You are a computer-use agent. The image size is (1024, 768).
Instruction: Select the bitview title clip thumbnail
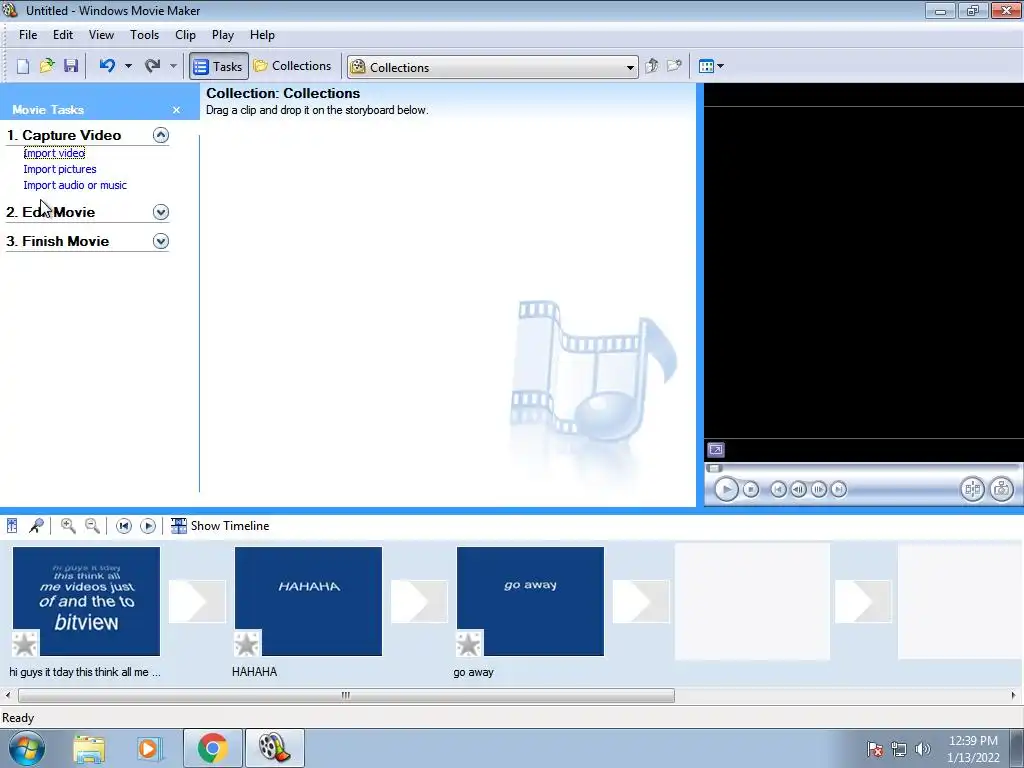click(x=86, y=601)
